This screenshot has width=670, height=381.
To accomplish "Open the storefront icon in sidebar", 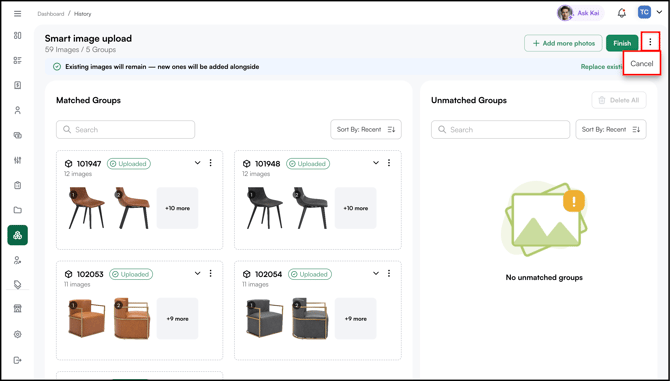I will pyautogui.click(x=18, y=309).
